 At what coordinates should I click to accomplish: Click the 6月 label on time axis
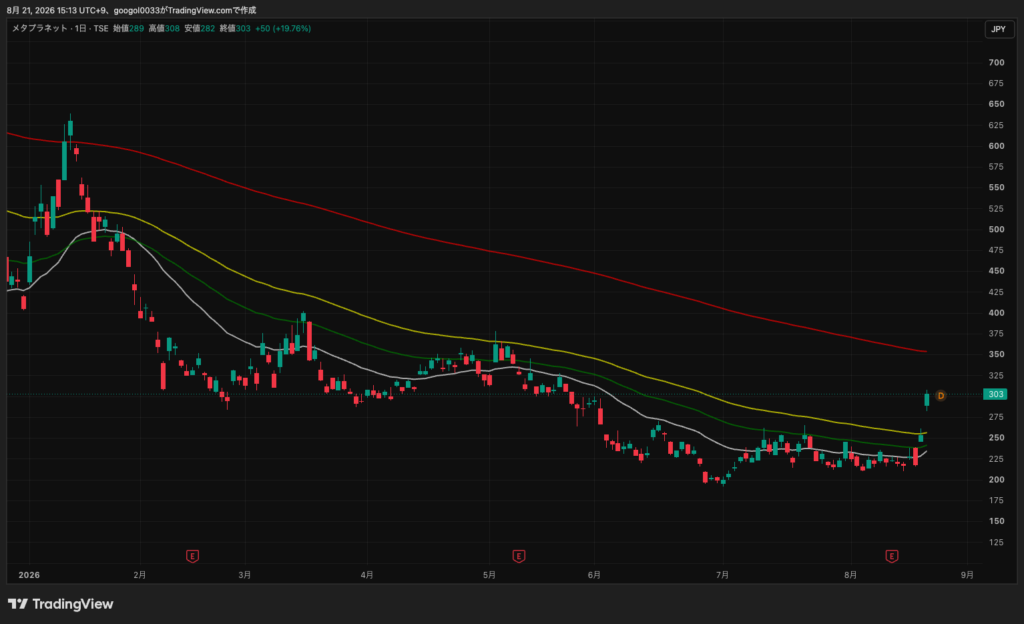tap(594, 575)
